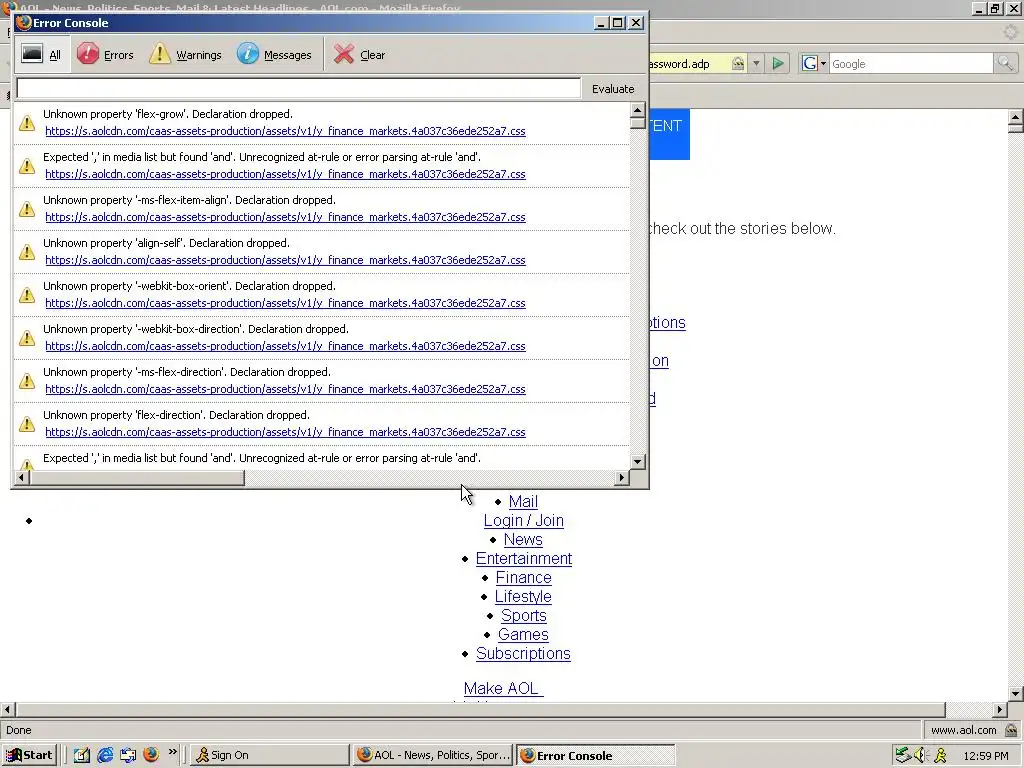This screenshot has height=768, width=1024.
Task: Click console vertical scrollbar down arrow
Action: tap(638, 462)
